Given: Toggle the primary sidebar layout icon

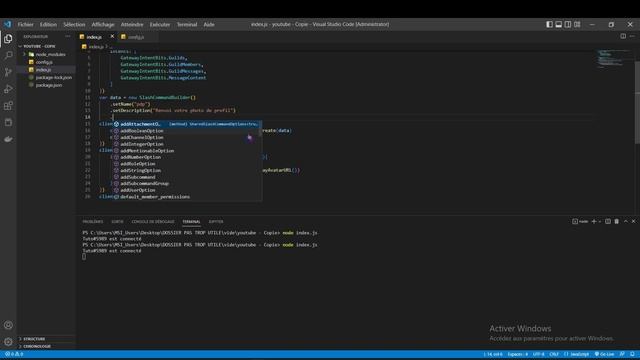Looking at the screenshot, I should (549, 24).
